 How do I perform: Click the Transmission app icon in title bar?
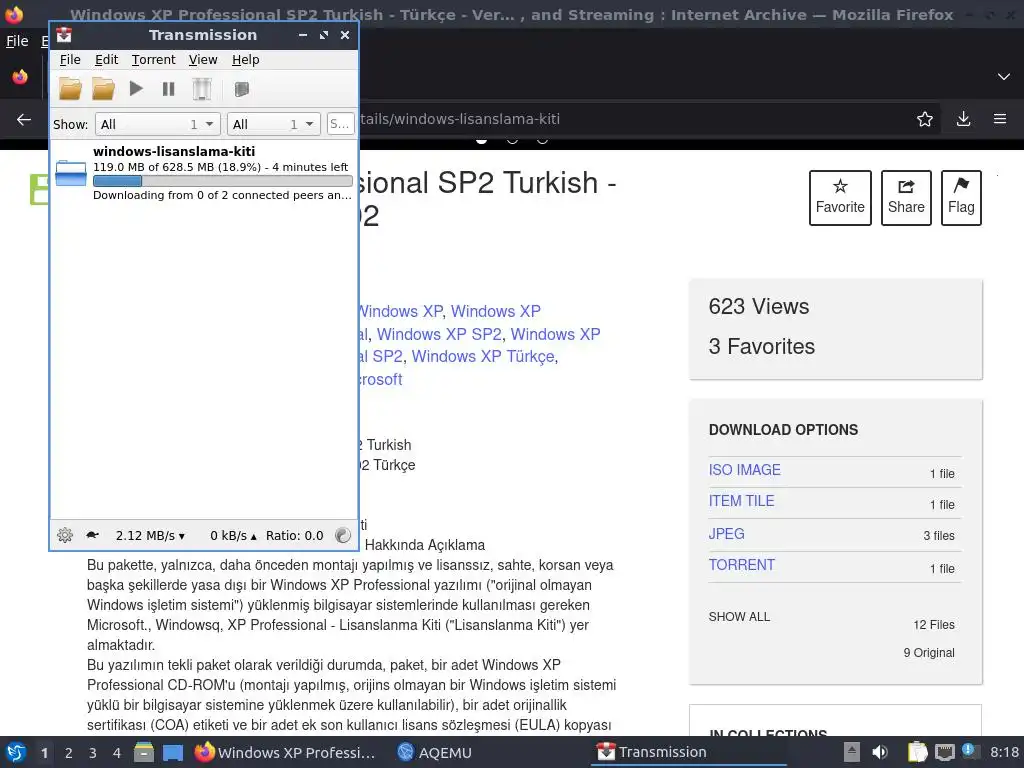(x=64, y=35)
